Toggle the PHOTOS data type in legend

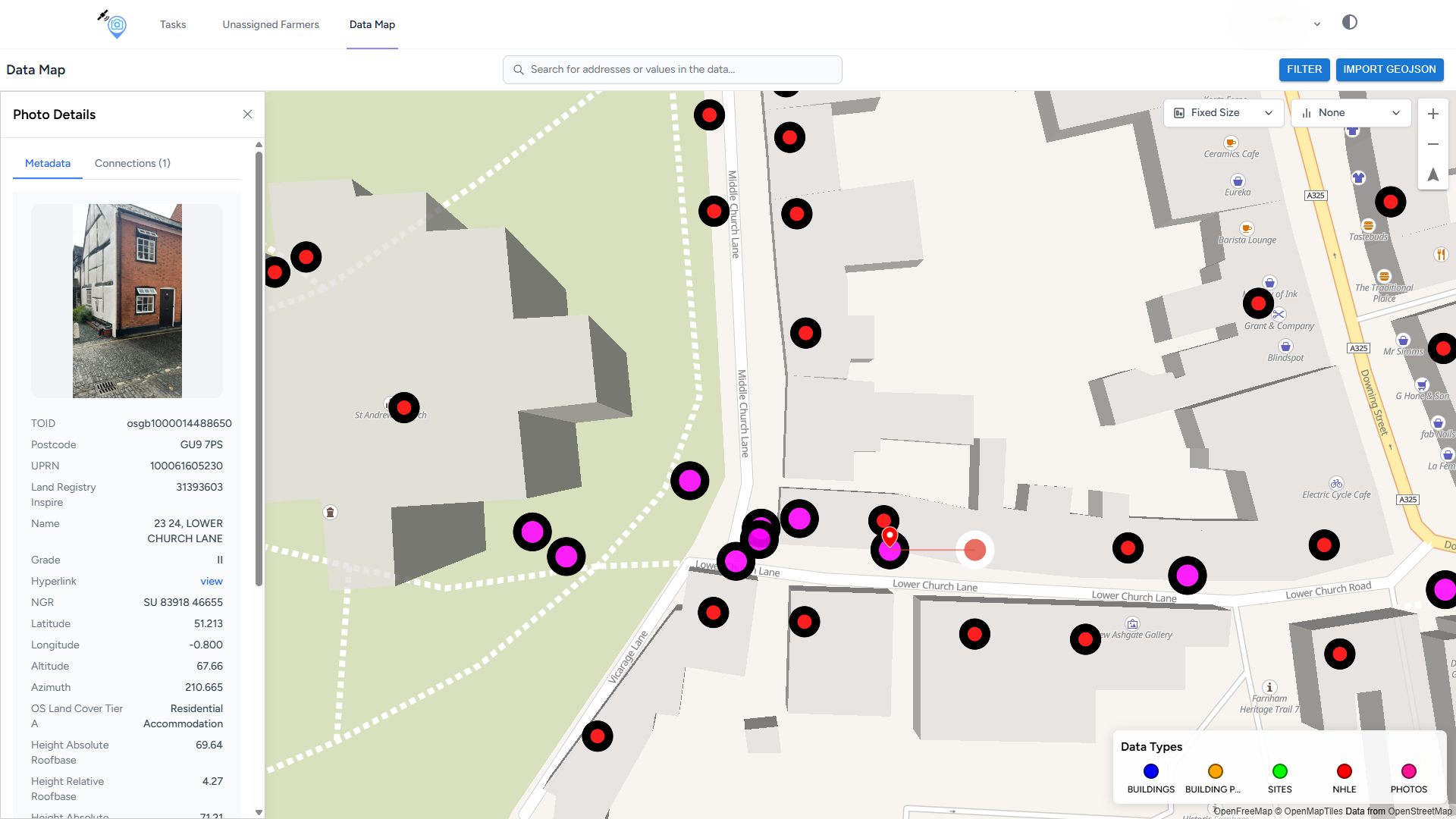tap(1408, 771)
